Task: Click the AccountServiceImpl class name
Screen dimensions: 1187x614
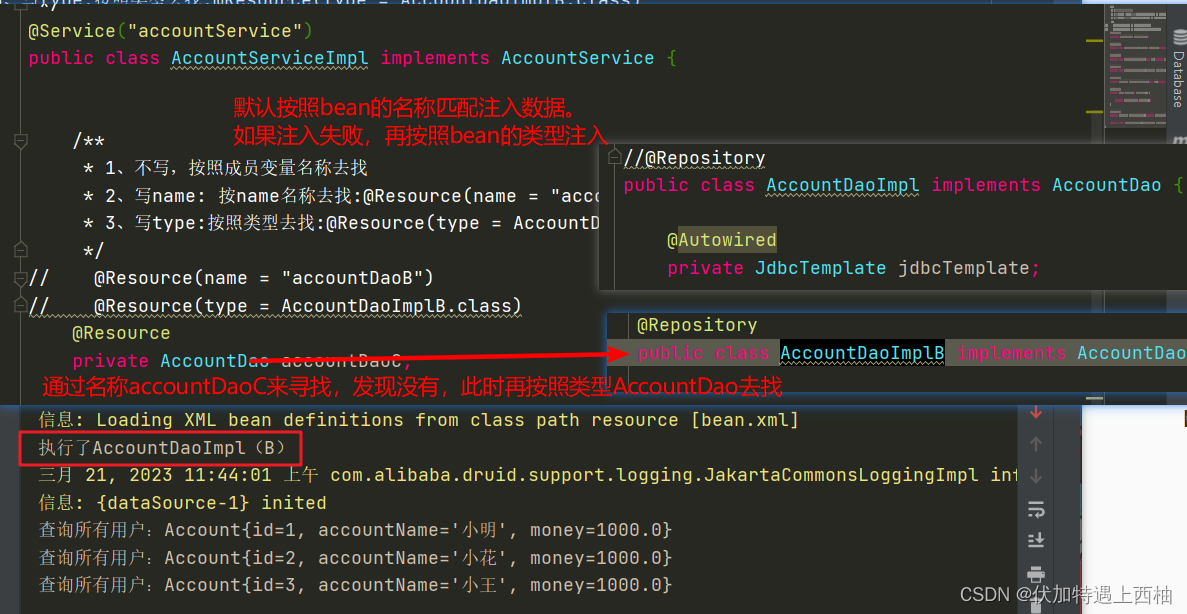Action: [269, 58]
